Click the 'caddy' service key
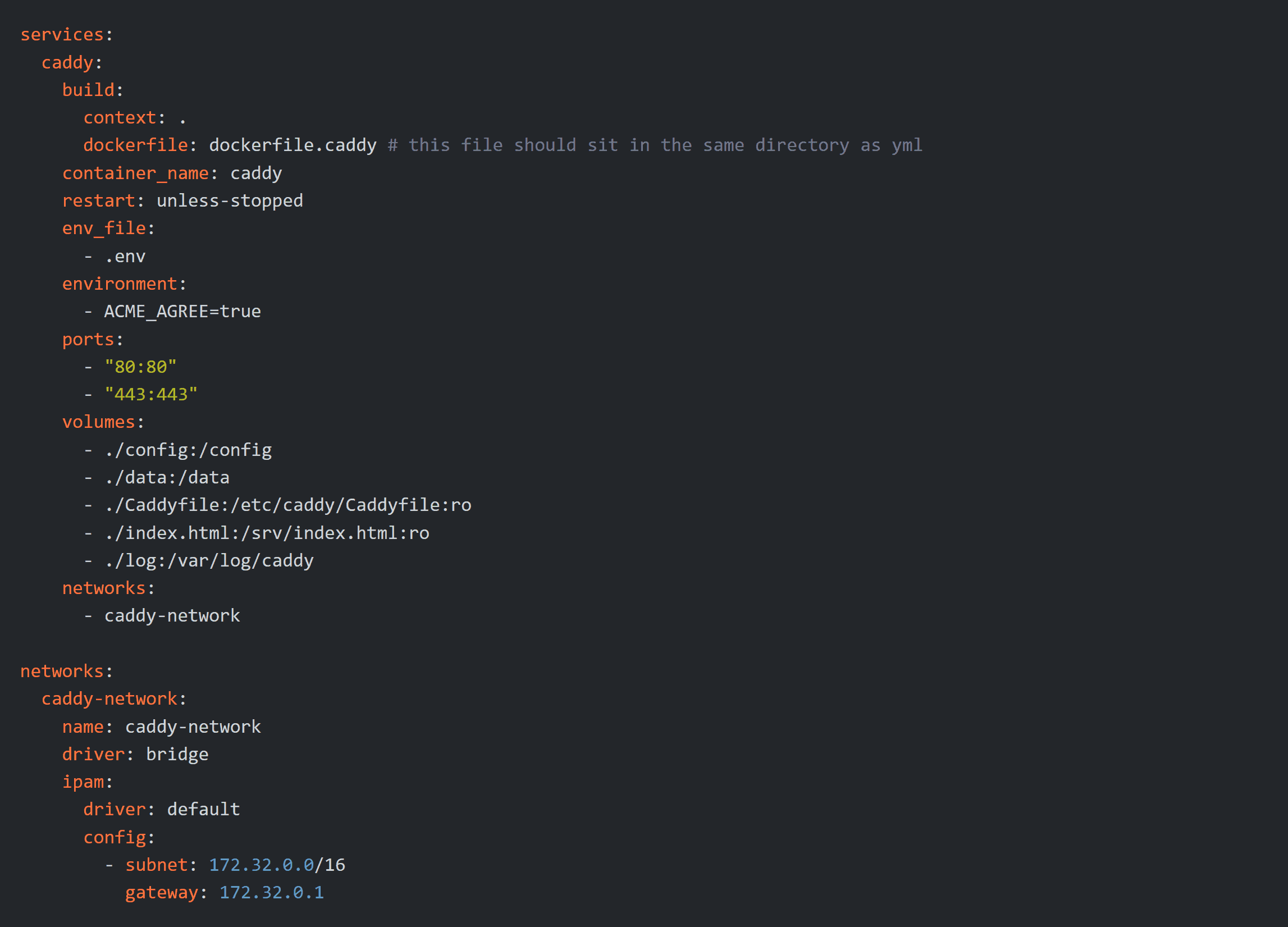1288x927 pixels. pos(67,62)
